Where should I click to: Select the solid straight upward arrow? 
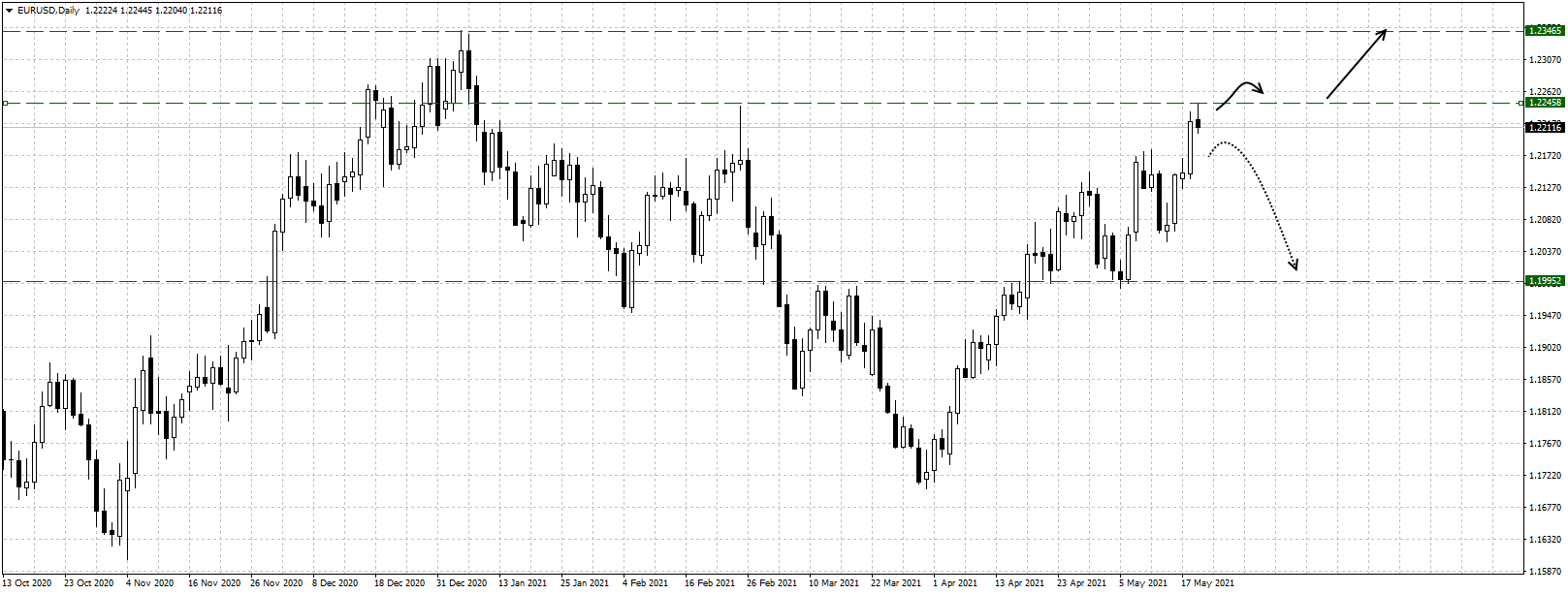(1356, 64)
